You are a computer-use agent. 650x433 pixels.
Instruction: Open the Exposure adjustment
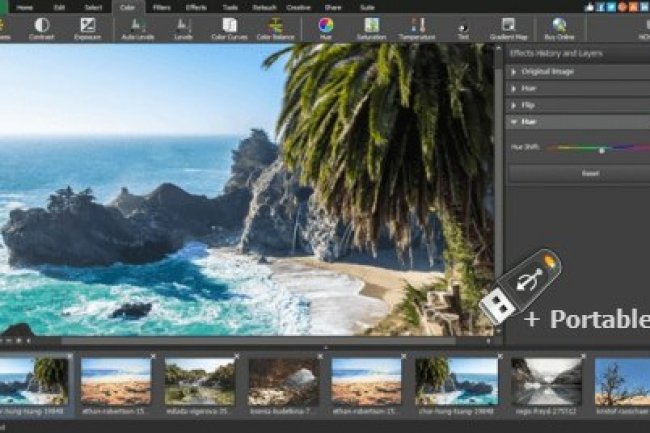[x=88, y=27]
